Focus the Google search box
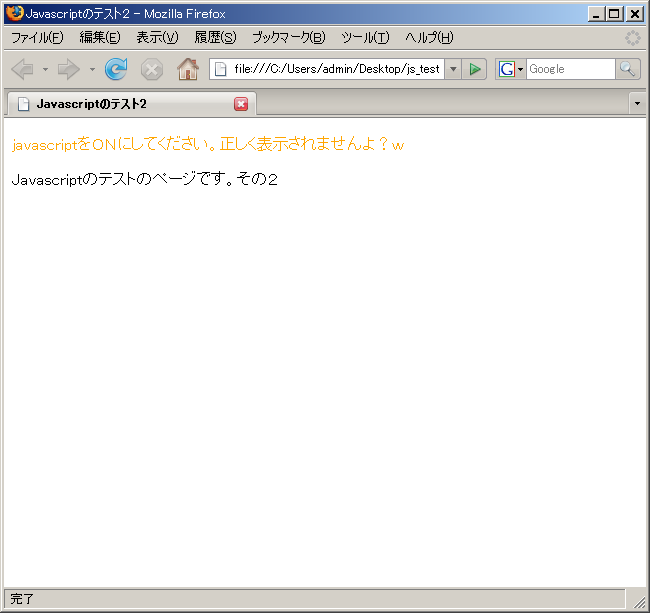 click(x=571, y=69)
